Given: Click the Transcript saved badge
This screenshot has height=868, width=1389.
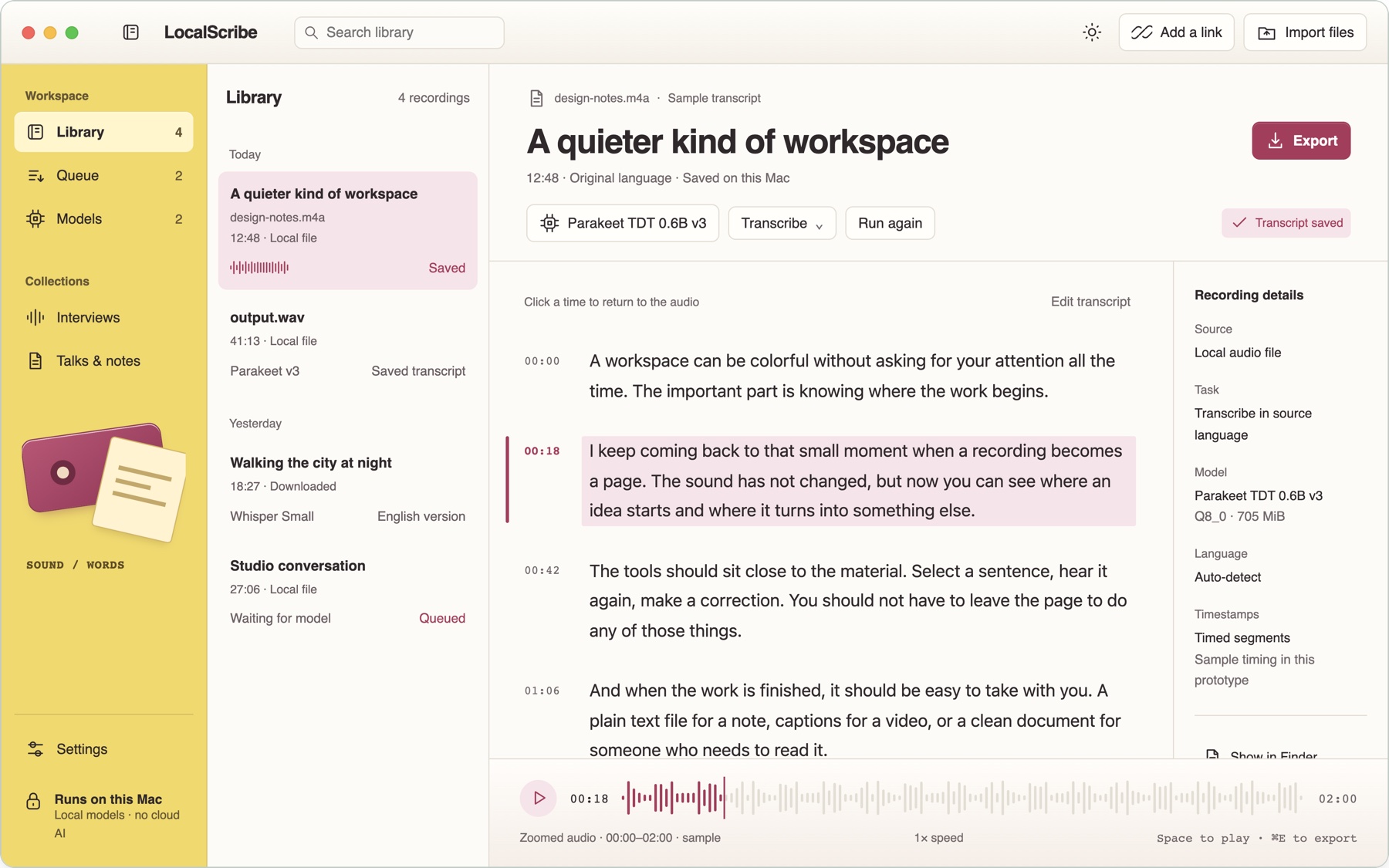Looking at the screenshot, I should (x=1286, y=223).
